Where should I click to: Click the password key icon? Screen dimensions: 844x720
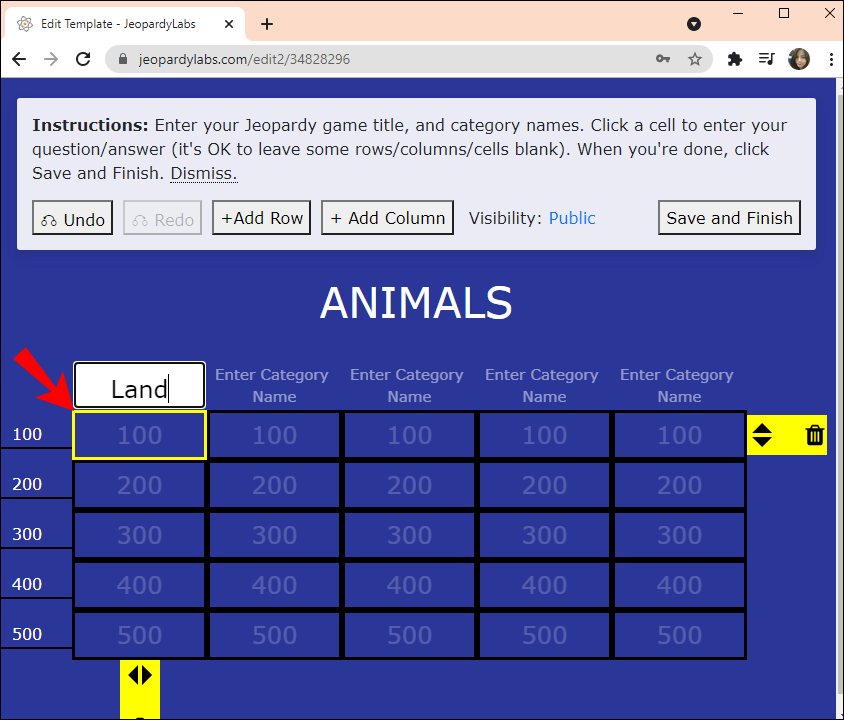click(x=663, y=59)
